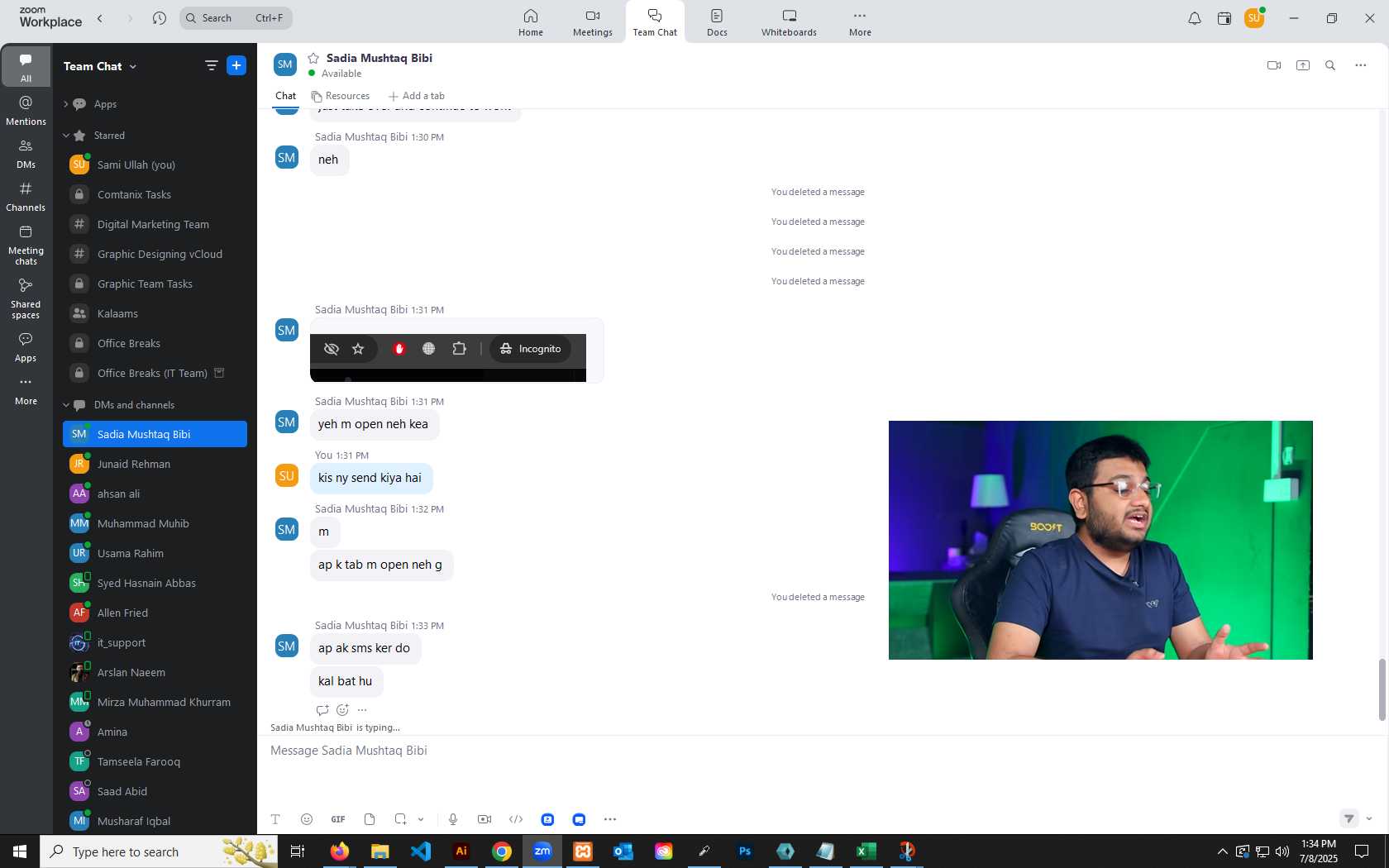Collapse the Starred section
Screen dimensions: 1389x868
(x=66, y=136)
